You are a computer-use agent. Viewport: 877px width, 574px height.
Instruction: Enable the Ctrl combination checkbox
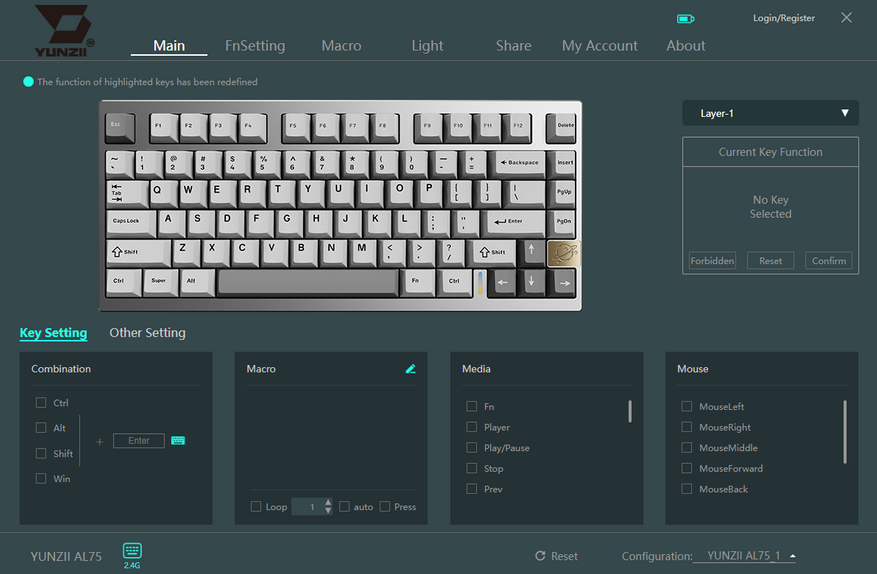pyautogui.click(x=41, y=402)
